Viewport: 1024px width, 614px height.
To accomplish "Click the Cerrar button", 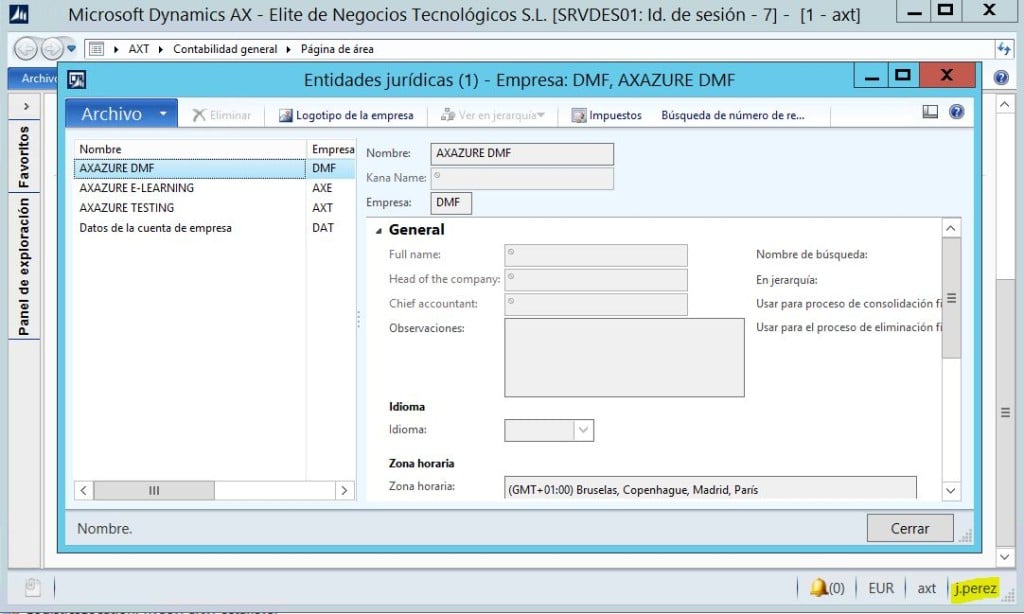I will click(x=910, y=528).
